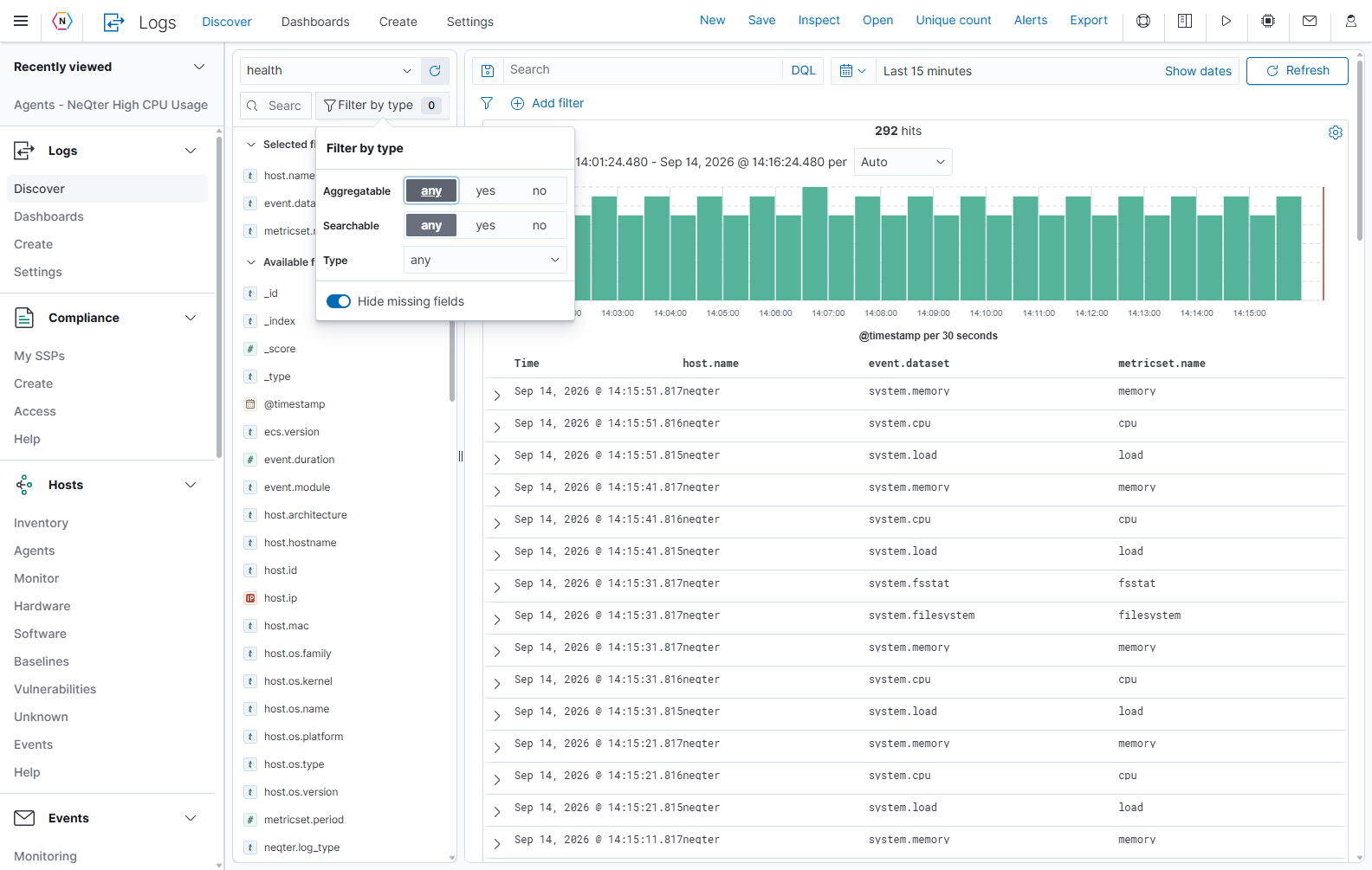Click Show dates link

[1198, 71]
